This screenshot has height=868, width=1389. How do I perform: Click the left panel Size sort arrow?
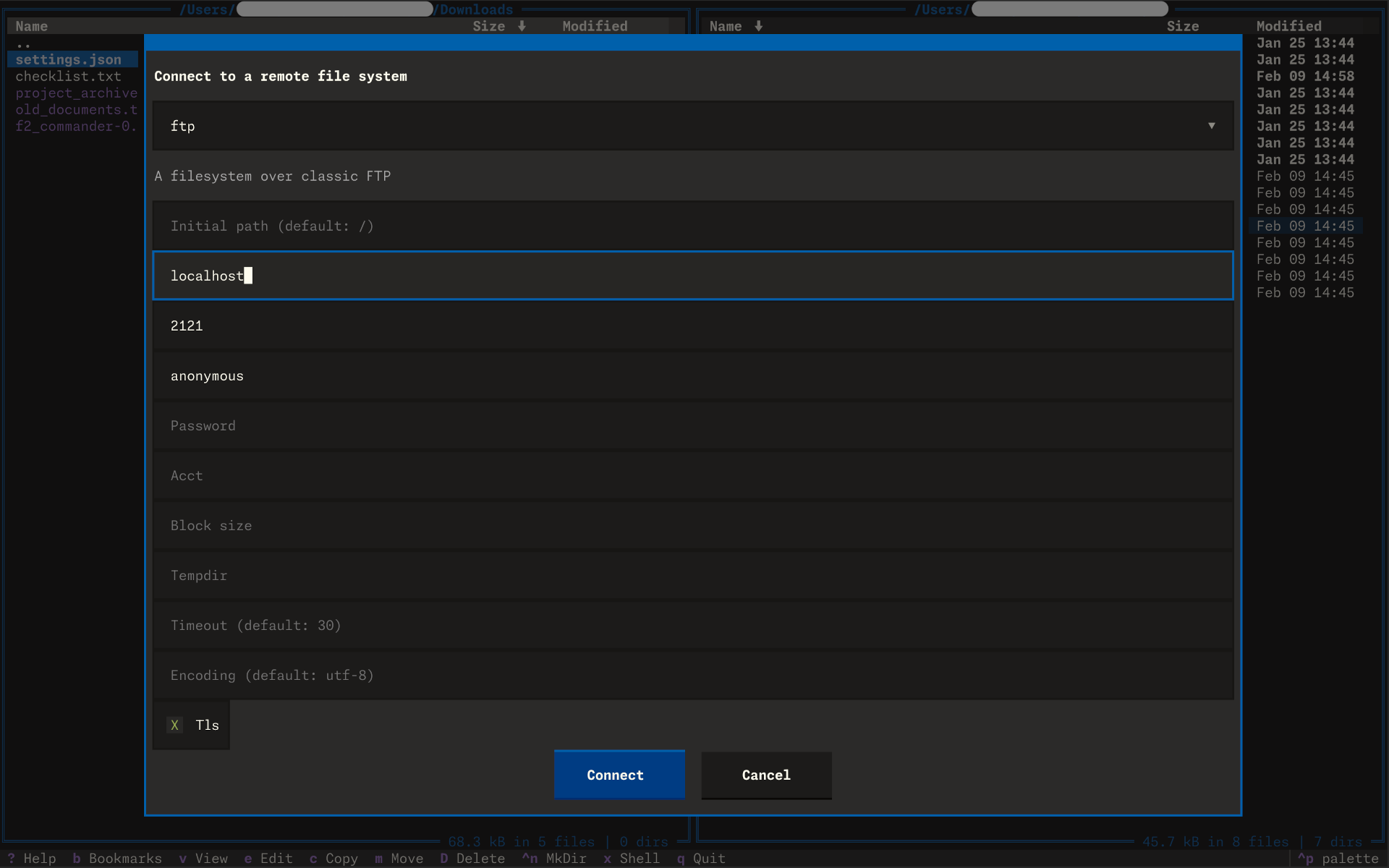tap(522, 26)
